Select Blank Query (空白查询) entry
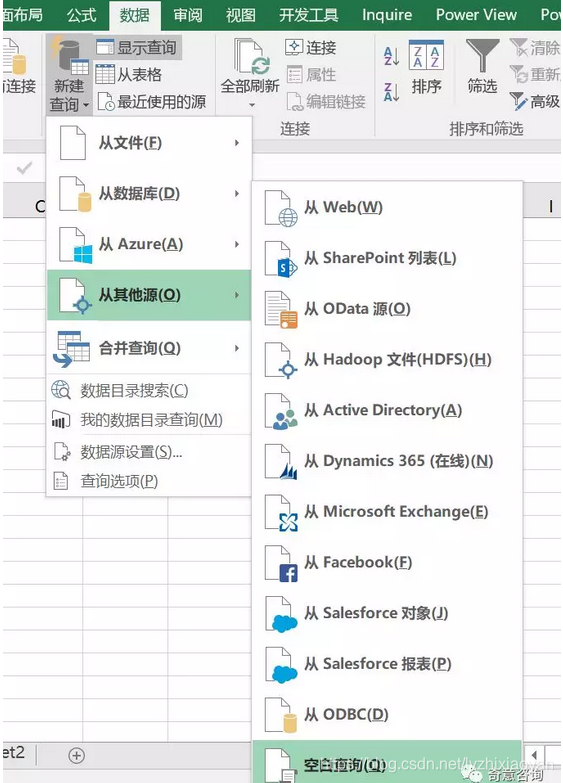The height and width of the screenshot is (783, 563). point(387,762)
